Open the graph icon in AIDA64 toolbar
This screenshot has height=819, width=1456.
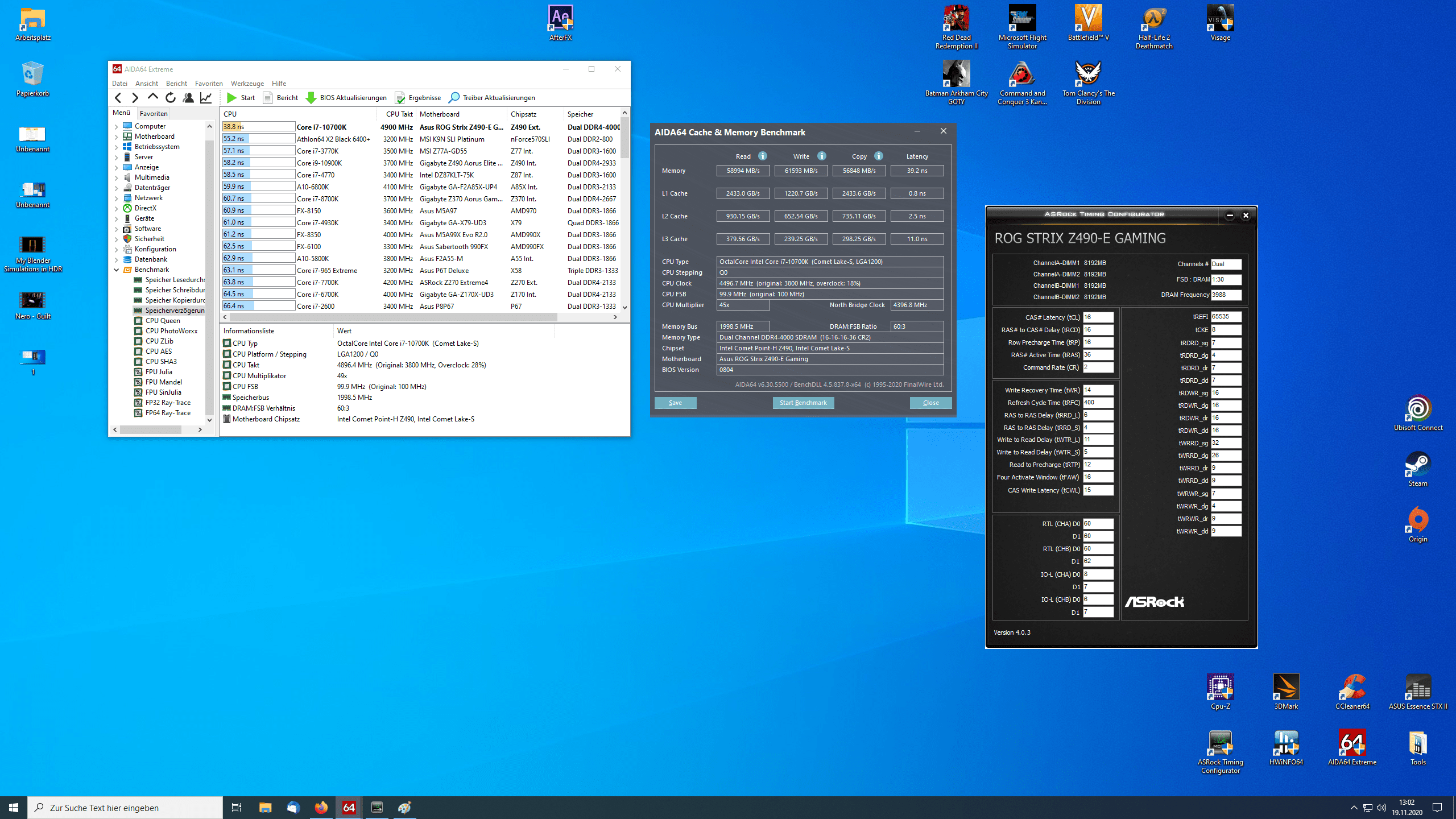click(206, 98)
